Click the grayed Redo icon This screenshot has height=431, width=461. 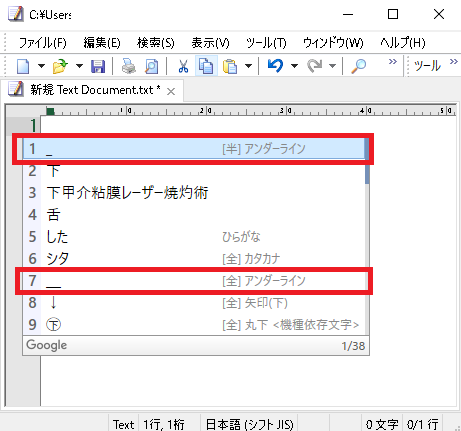click(315, 66)
